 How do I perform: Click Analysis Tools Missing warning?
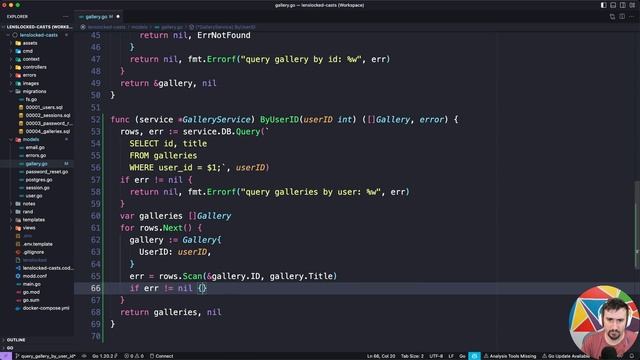510,356
